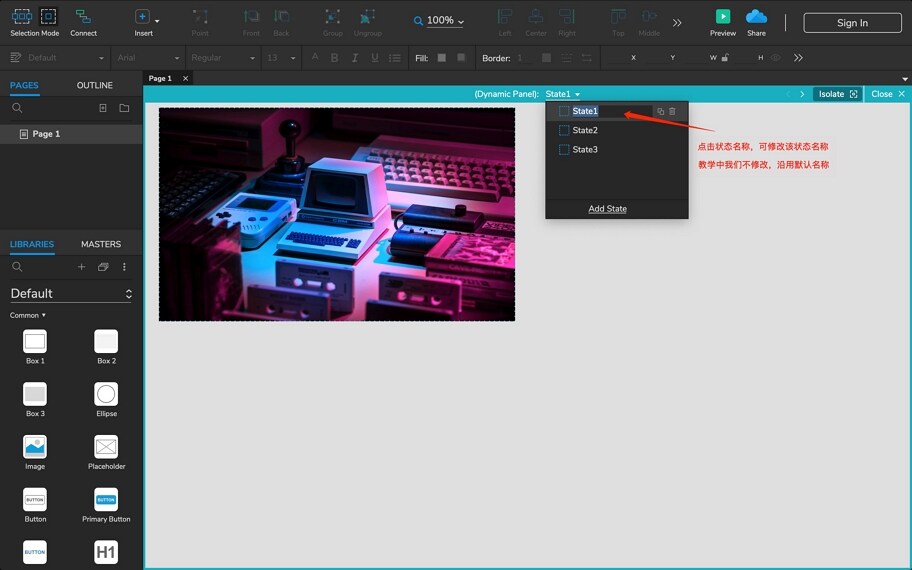912x570 pixels.
Task: Toggle italic formatting
Action: [x=354, y=58]
